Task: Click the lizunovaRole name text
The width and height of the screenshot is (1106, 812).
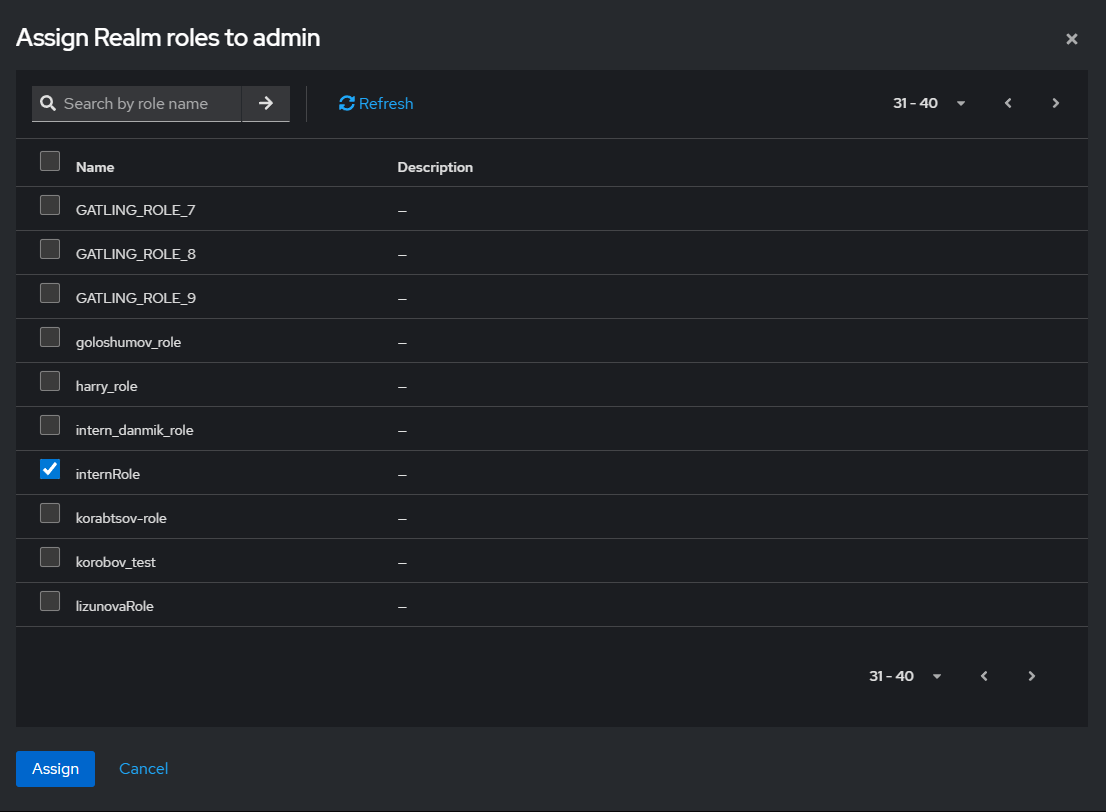Action: 115,606
